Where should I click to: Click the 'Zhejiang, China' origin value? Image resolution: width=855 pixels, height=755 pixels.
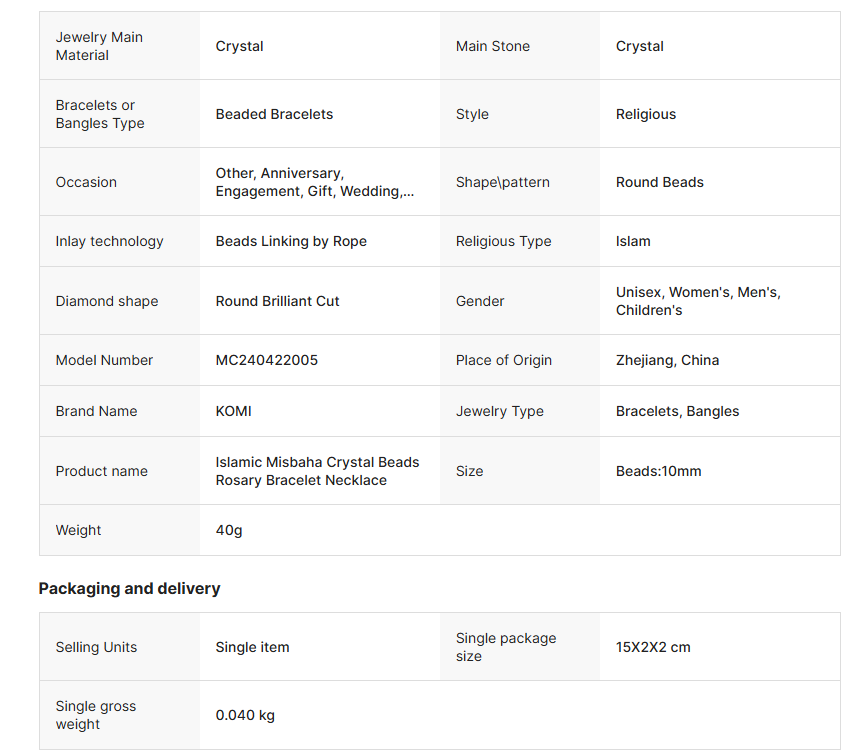[x=667, y=360]
